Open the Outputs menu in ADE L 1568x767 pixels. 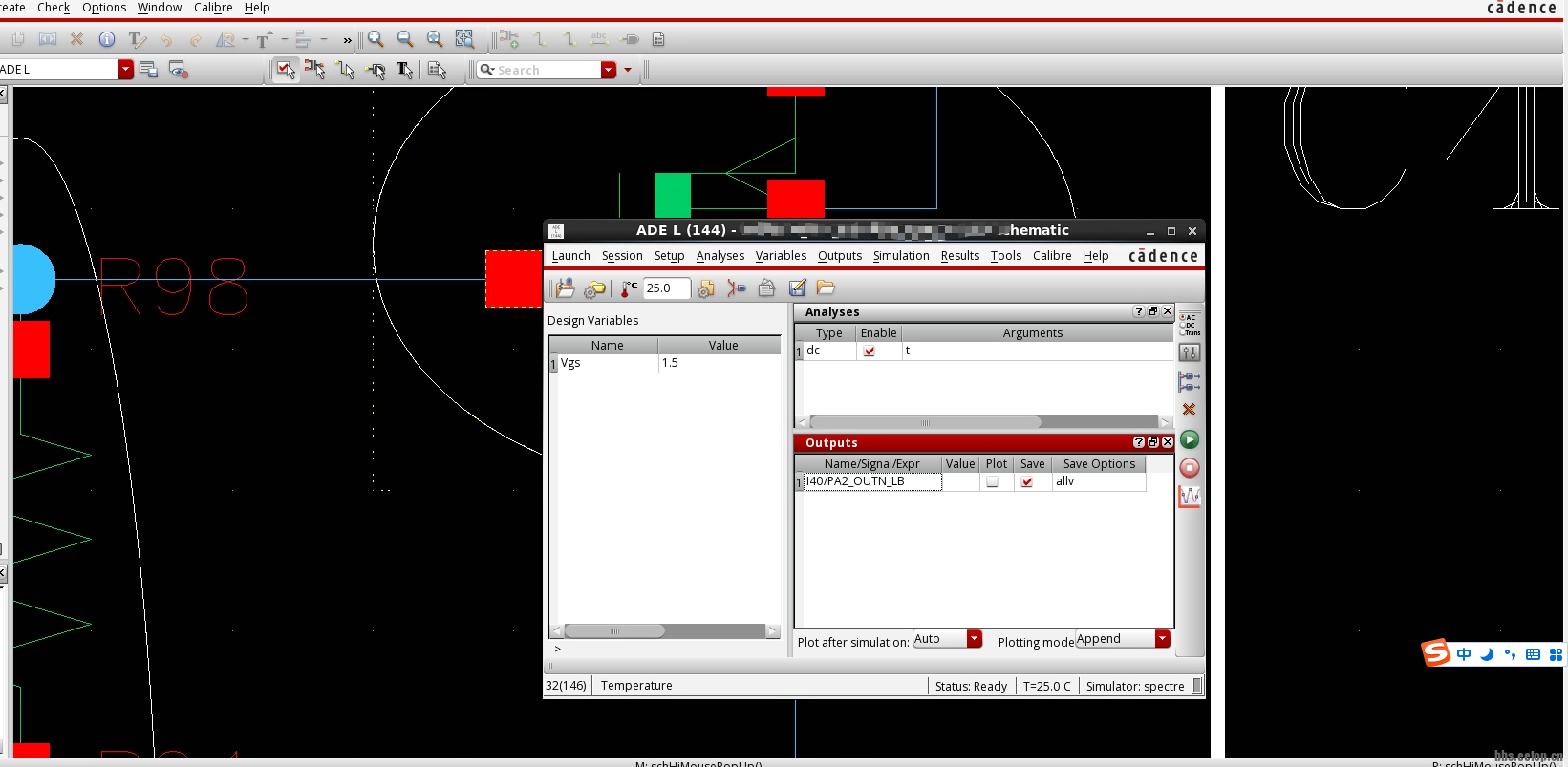(x=839, y=256)
